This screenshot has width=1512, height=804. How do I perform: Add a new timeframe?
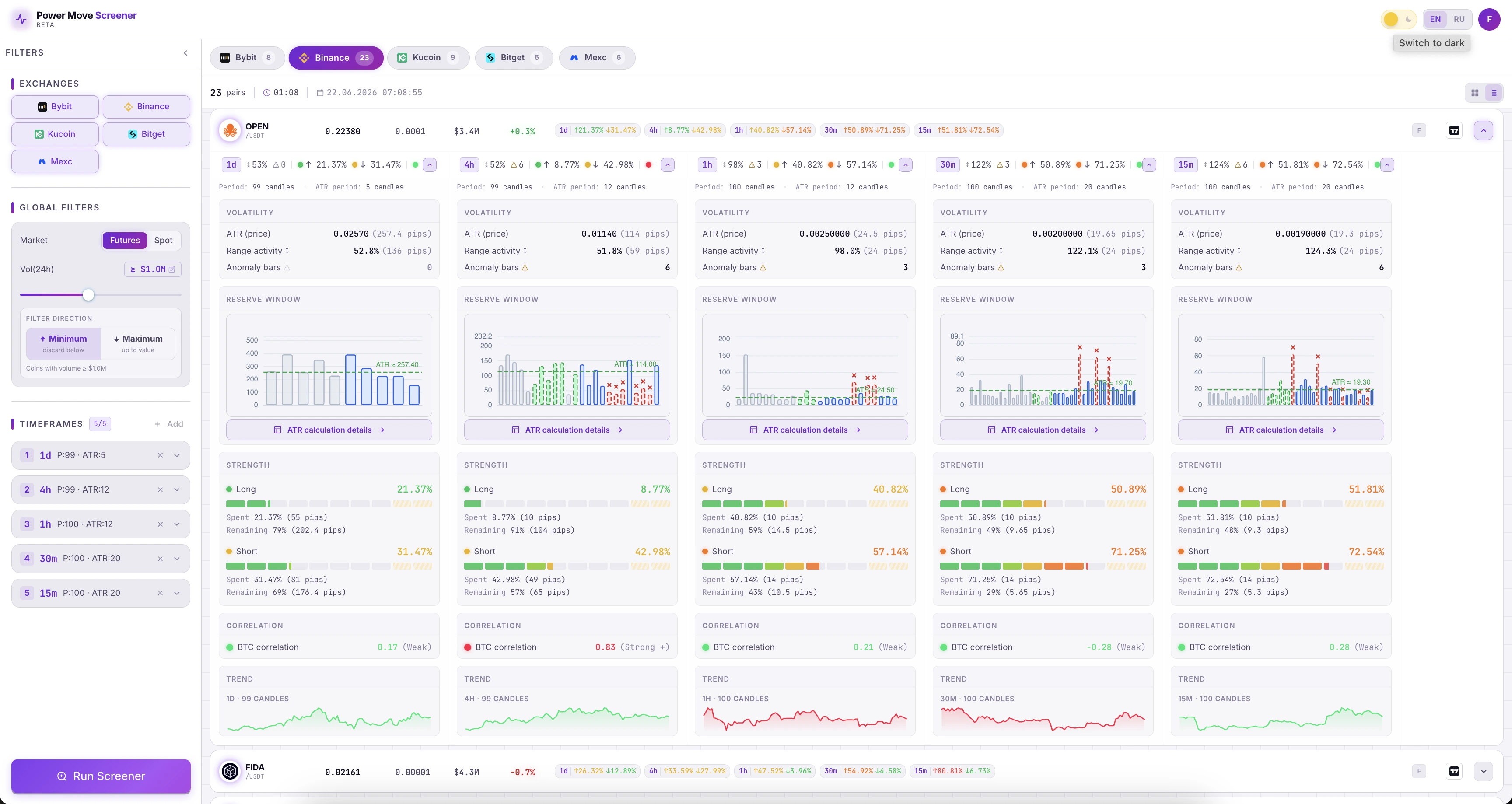(x=169, y=424)
